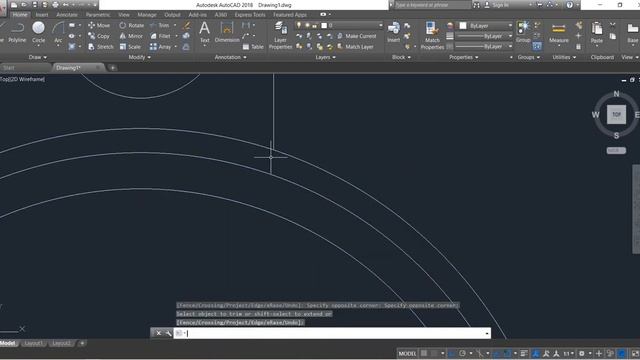The height and width of the screenshot is (360, 640).
Task: Toggle layer on/off lightbulb icon
Action: point(299,25)
